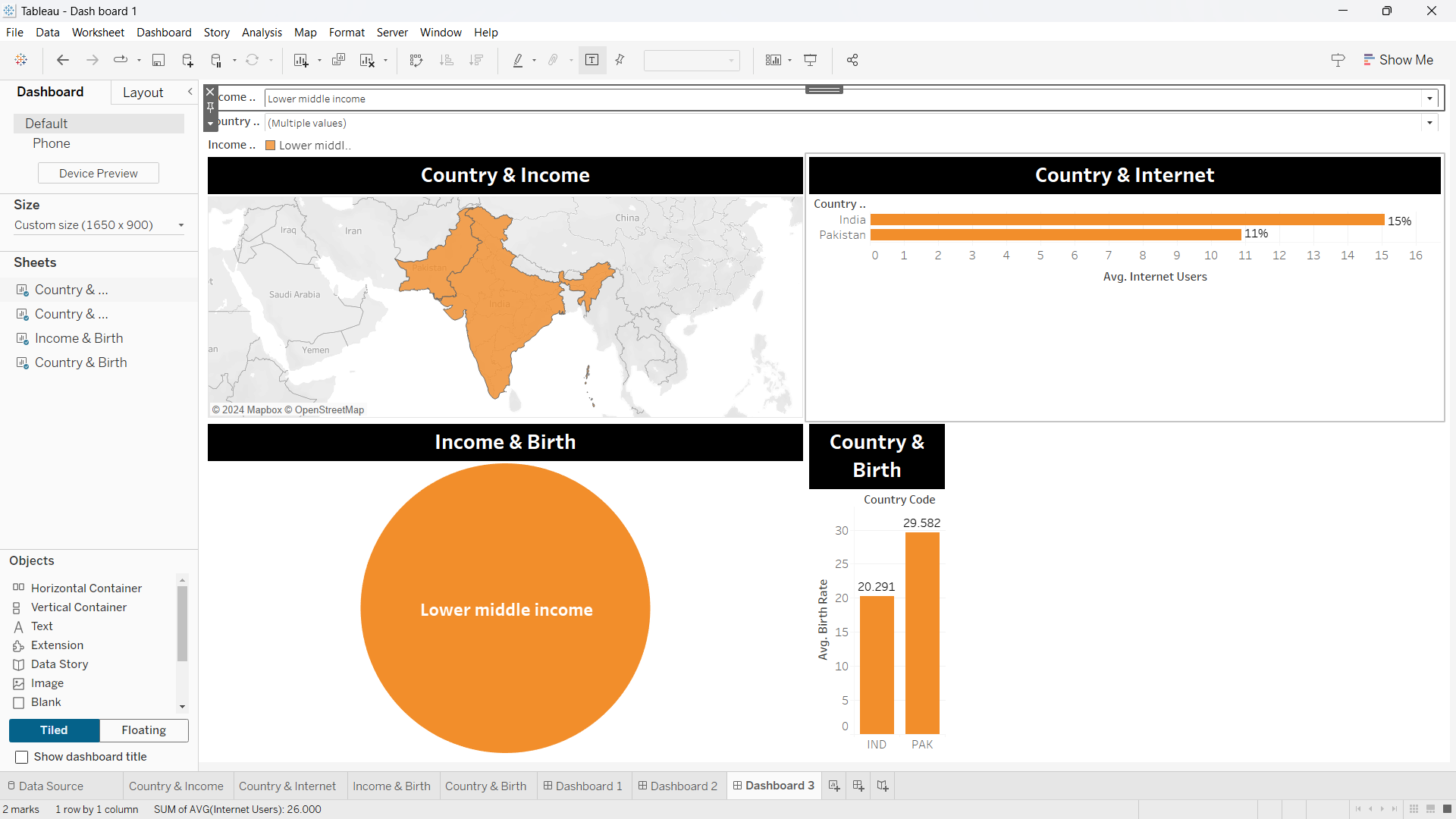Click the Show/Hide Cards icon

[x=773, y=60]
